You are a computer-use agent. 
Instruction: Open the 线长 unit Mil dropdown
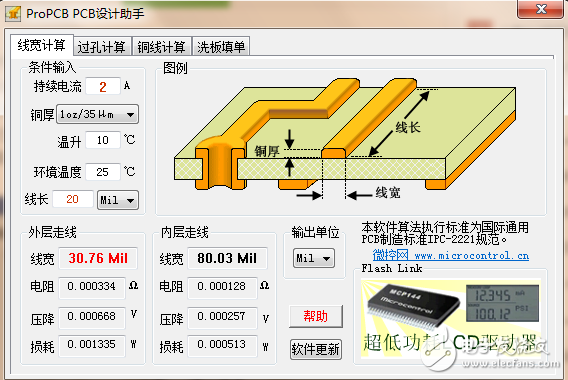tap(118, 200)
